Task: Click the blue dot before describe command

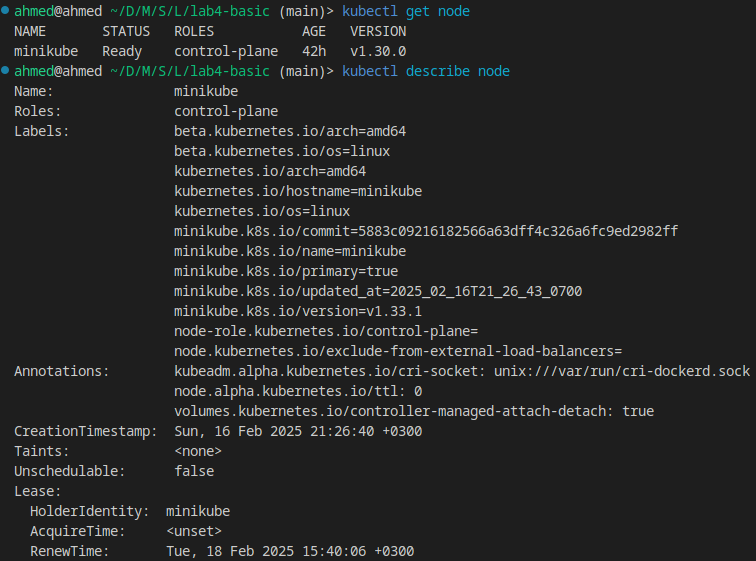Action: pos(5,70)
